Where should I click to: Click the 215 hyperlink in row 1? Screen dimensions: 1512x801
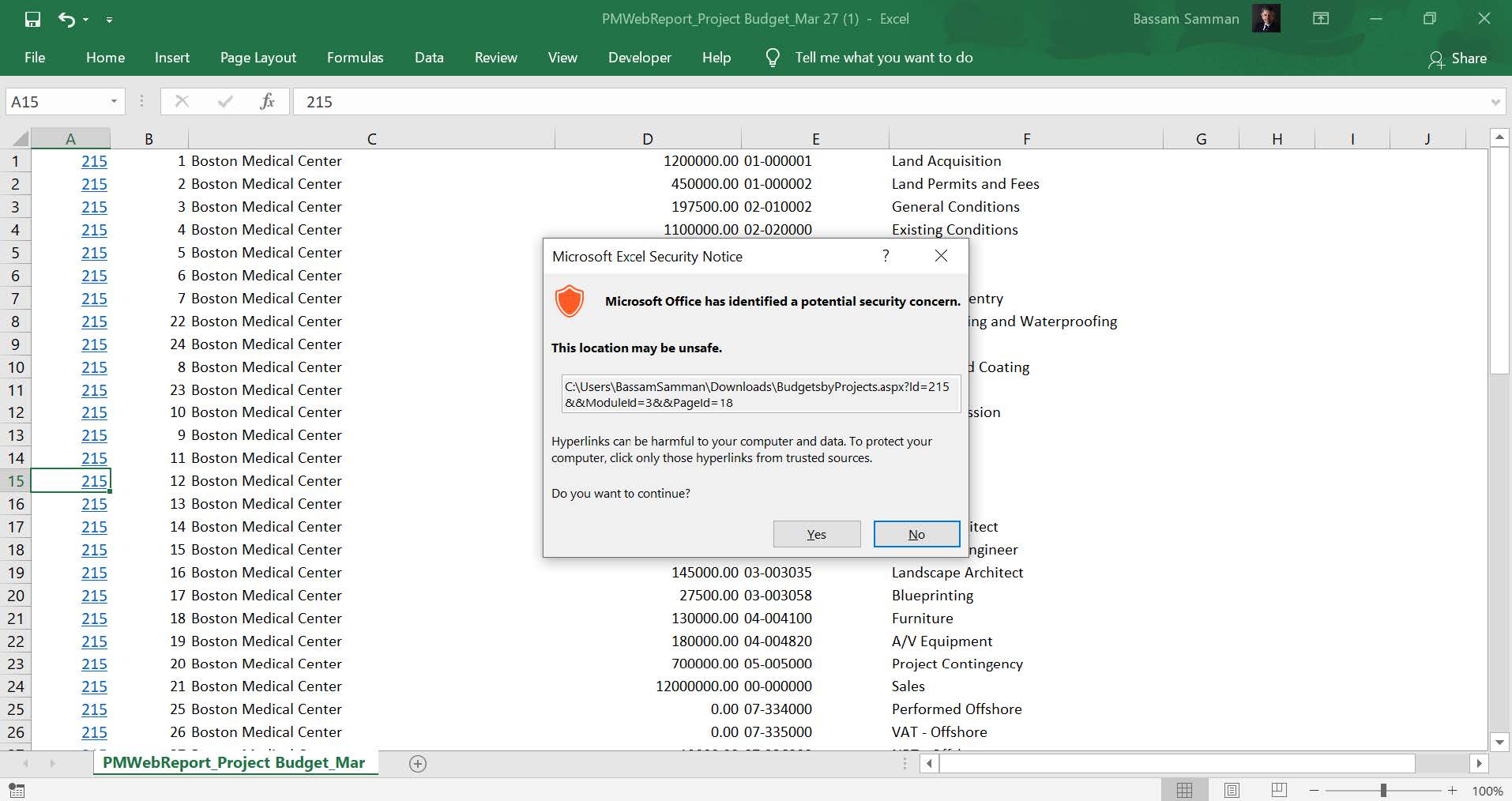(94, 161)
